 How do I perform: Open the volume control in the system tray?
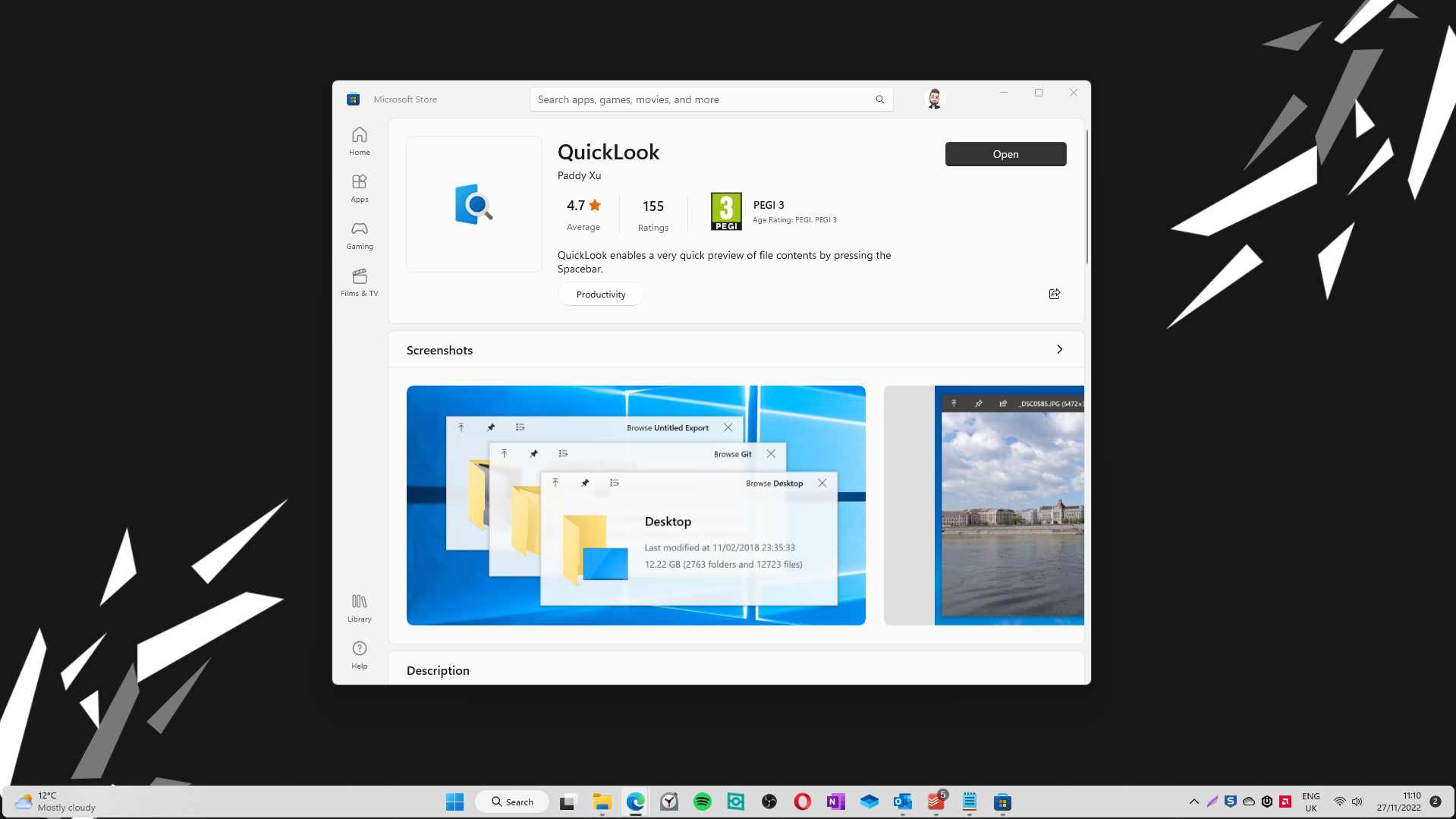pyautogui.click(x=1357, y=801)
